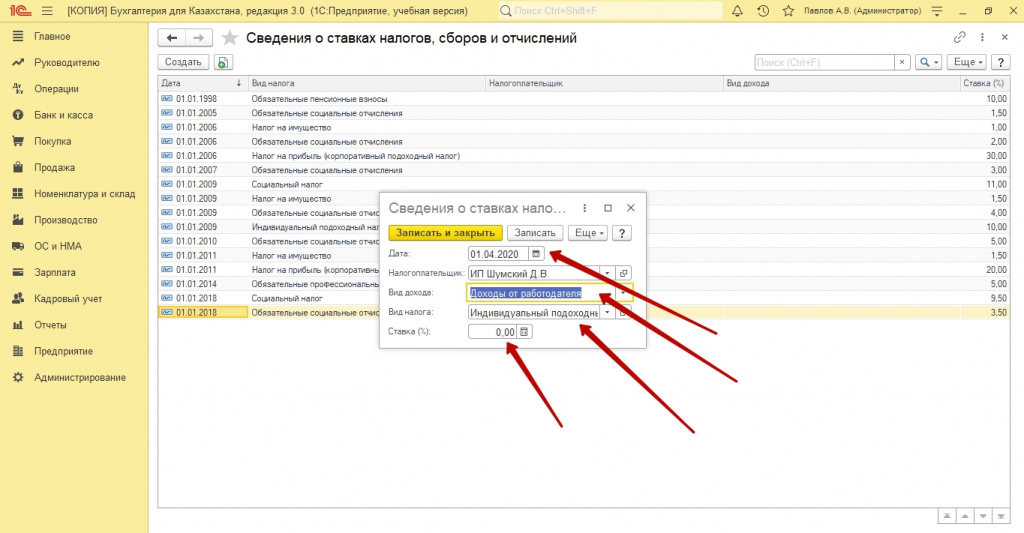Create new record by copying icon
1024x533 pixels.
click(x=223, y=62)
